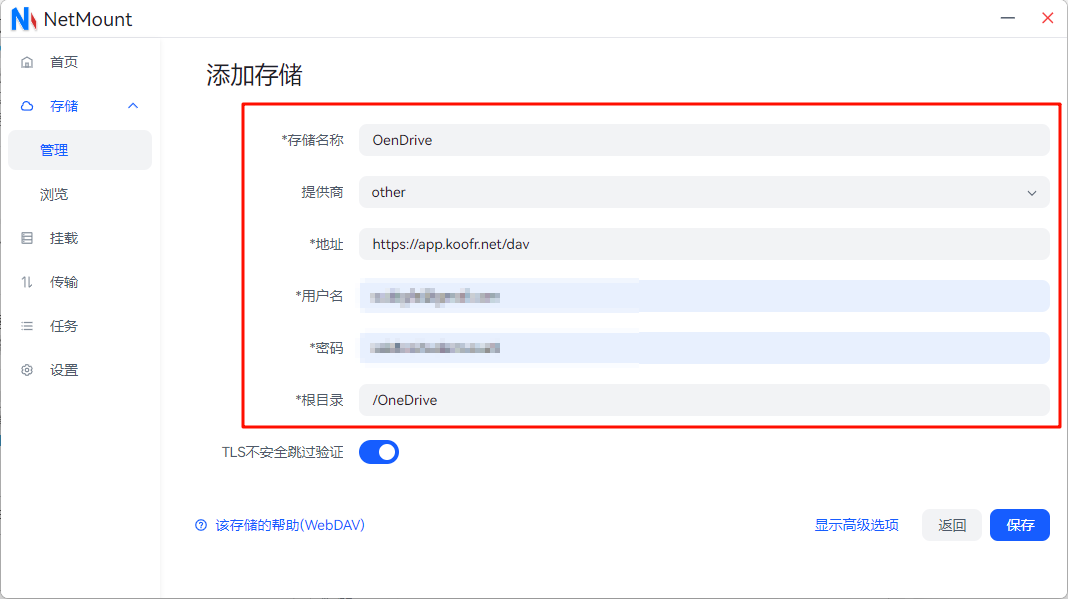Click the gear icon beside 设置
This screenshot has width=1068, height=599.
tap(27, 370)
